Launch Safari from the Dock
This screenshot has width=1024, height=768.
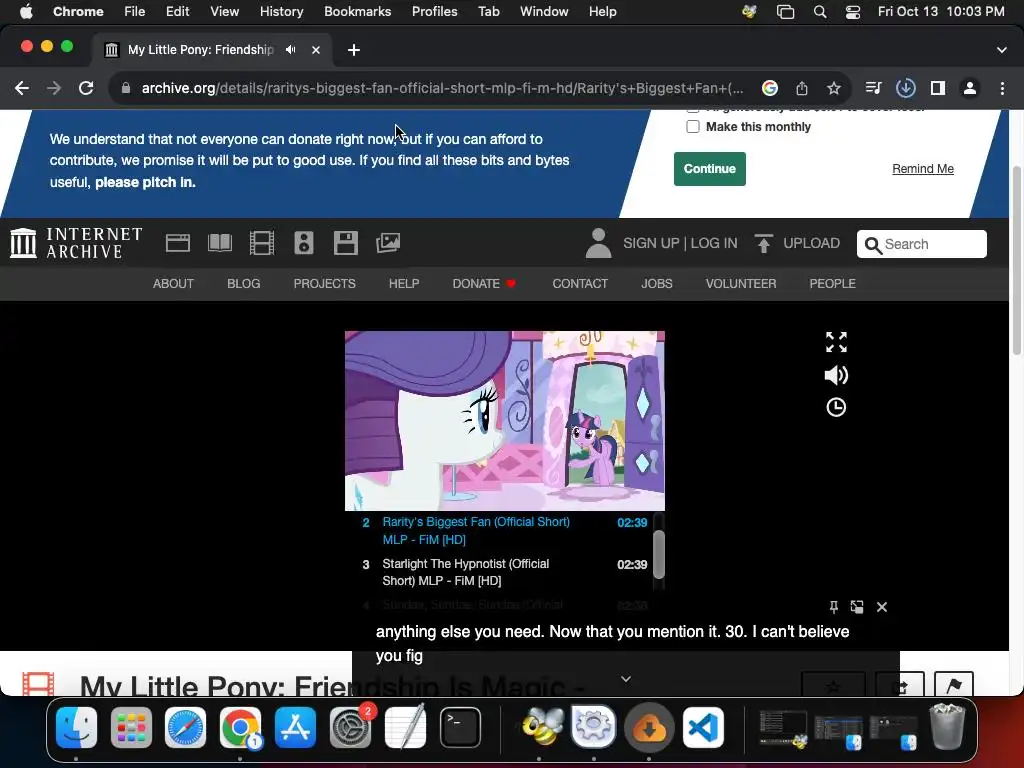(x=185, y=727)
